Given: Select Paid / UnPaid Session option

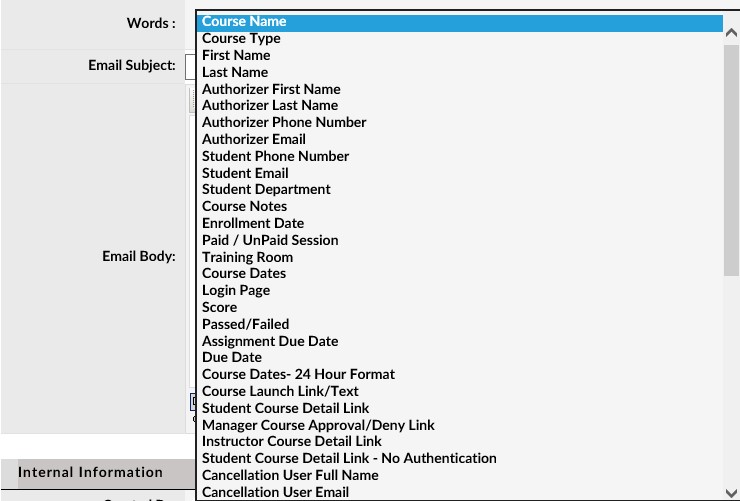Looking at the screenshot, I should [x=459, y=241].
